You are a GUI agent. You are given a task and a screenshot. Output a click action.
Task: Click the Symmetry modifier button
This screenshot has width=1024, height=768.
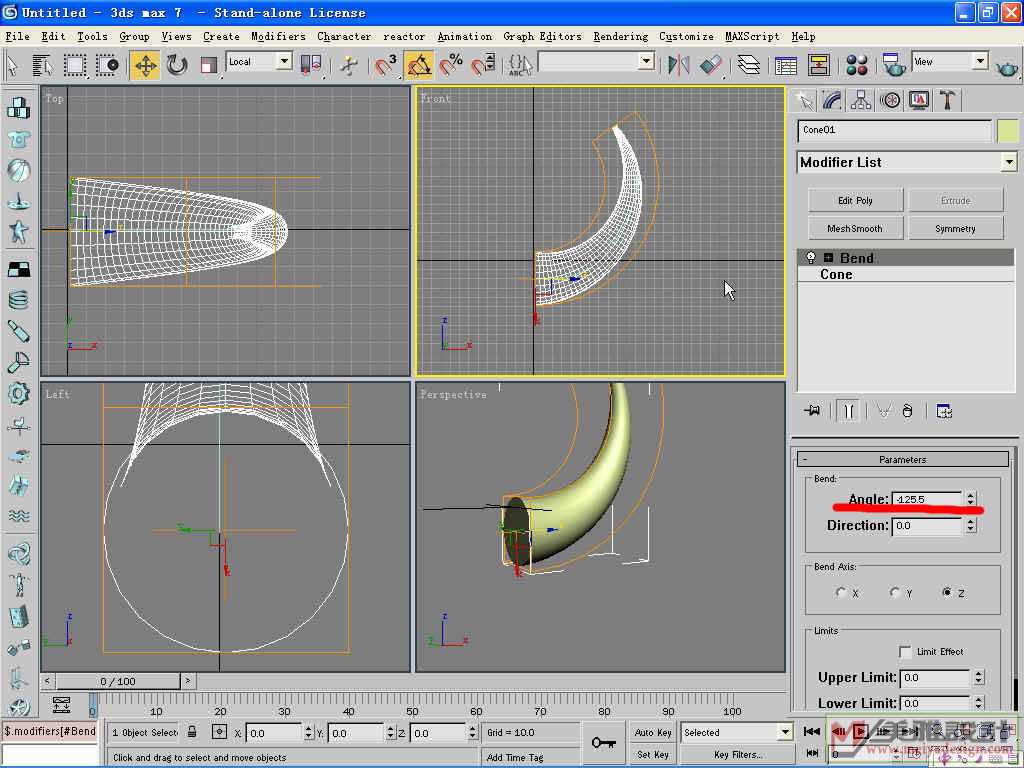[x=955, y=229]
